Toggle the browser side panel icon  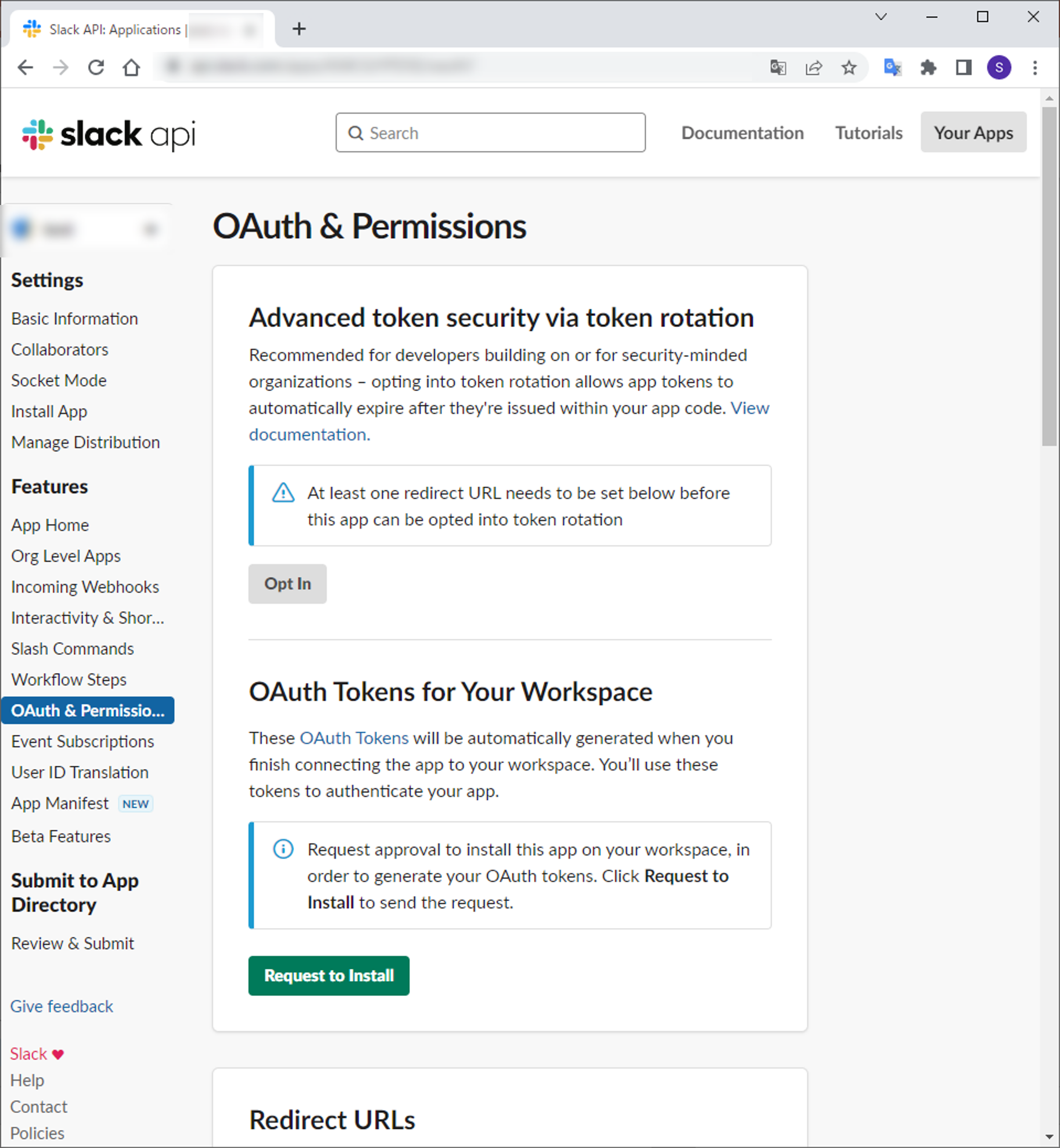pos(963,68)
